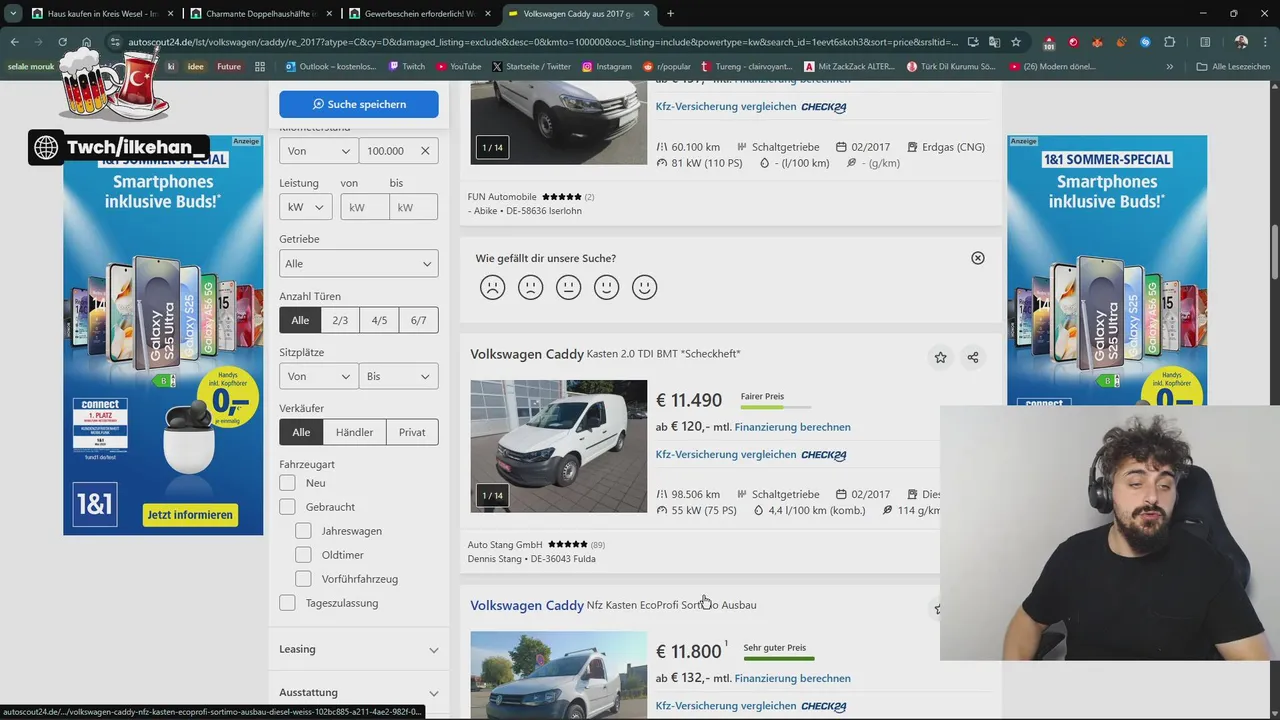Open the Kilometerstand 'Von' dropdown

pyautogui.click(x=319, y=151)
